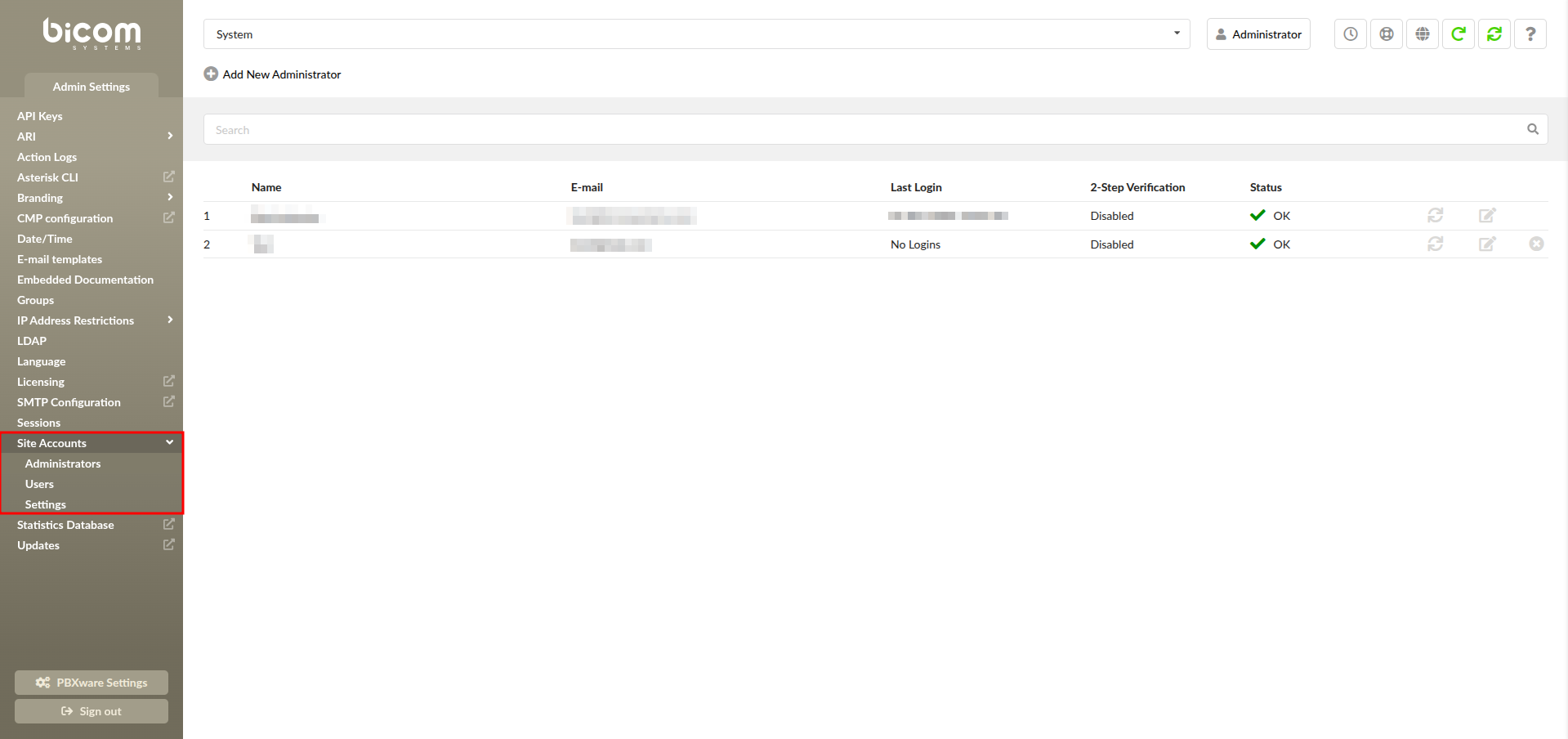Collapse the Site Accounts menu chevron
This screenshot has height=739, width=1568.
170,442
